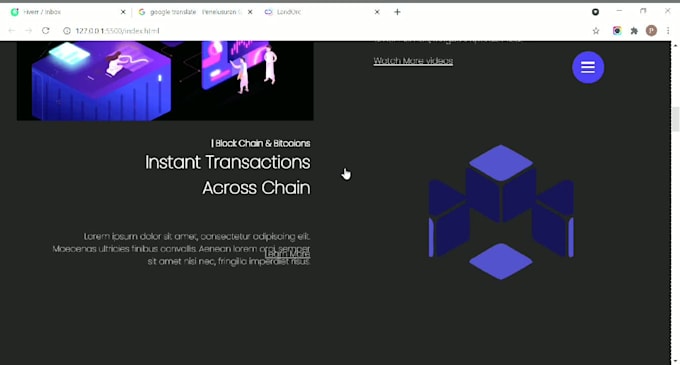Close the Fiverr Inbox tab

point(123,12)
